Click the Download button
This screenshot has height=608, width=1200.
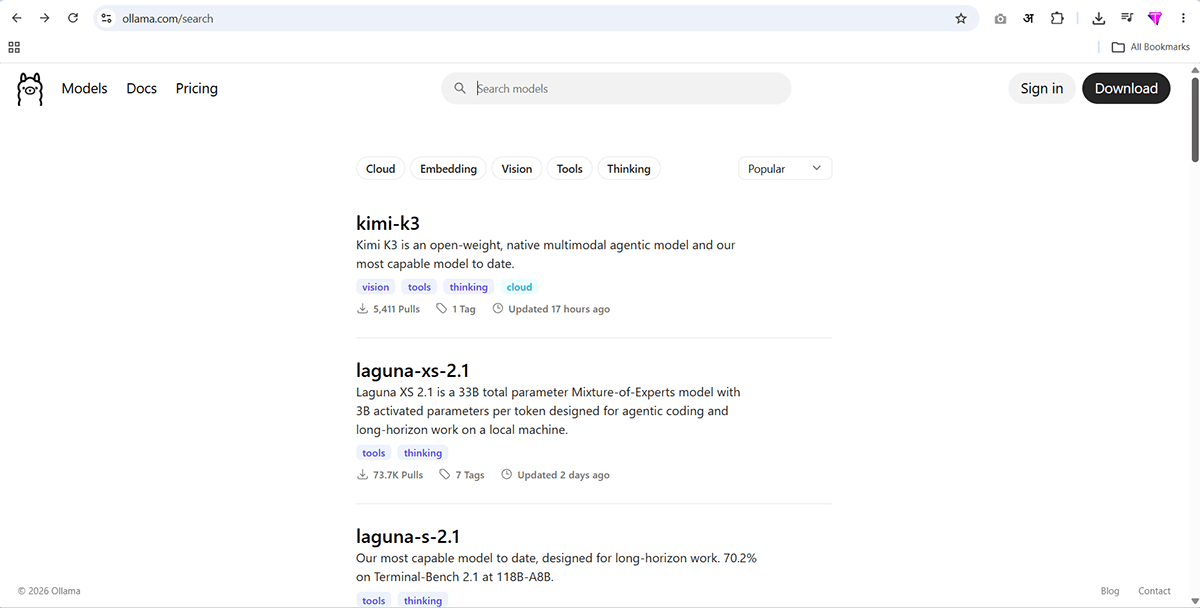coord(1126,88)
